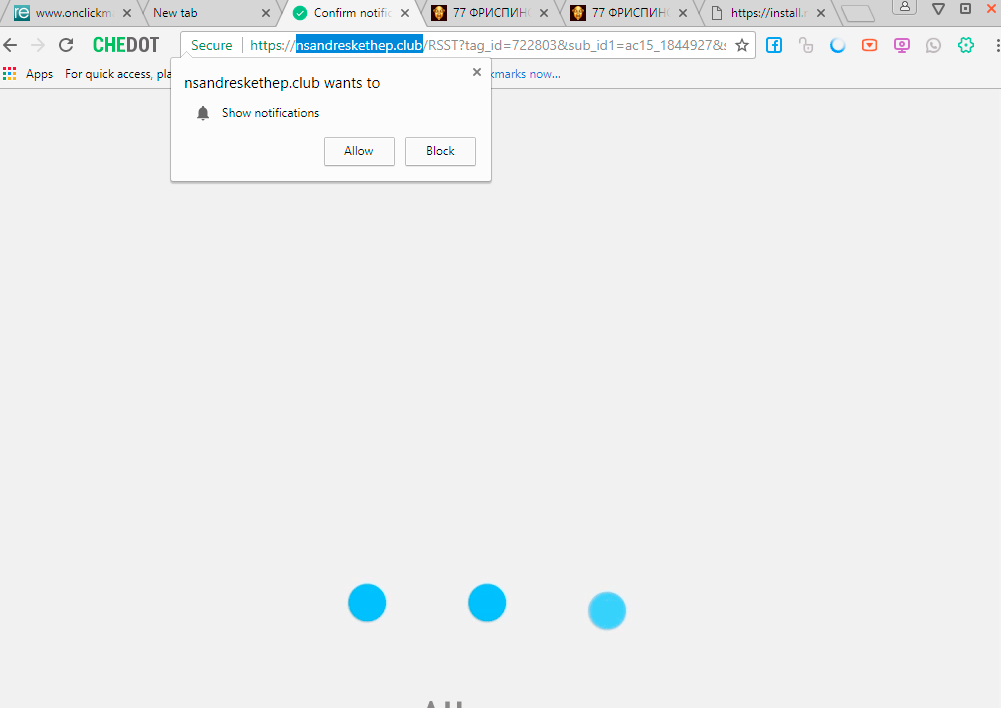Close the Confirm notifications tab

pyautogui.click(x=404, y=13)
